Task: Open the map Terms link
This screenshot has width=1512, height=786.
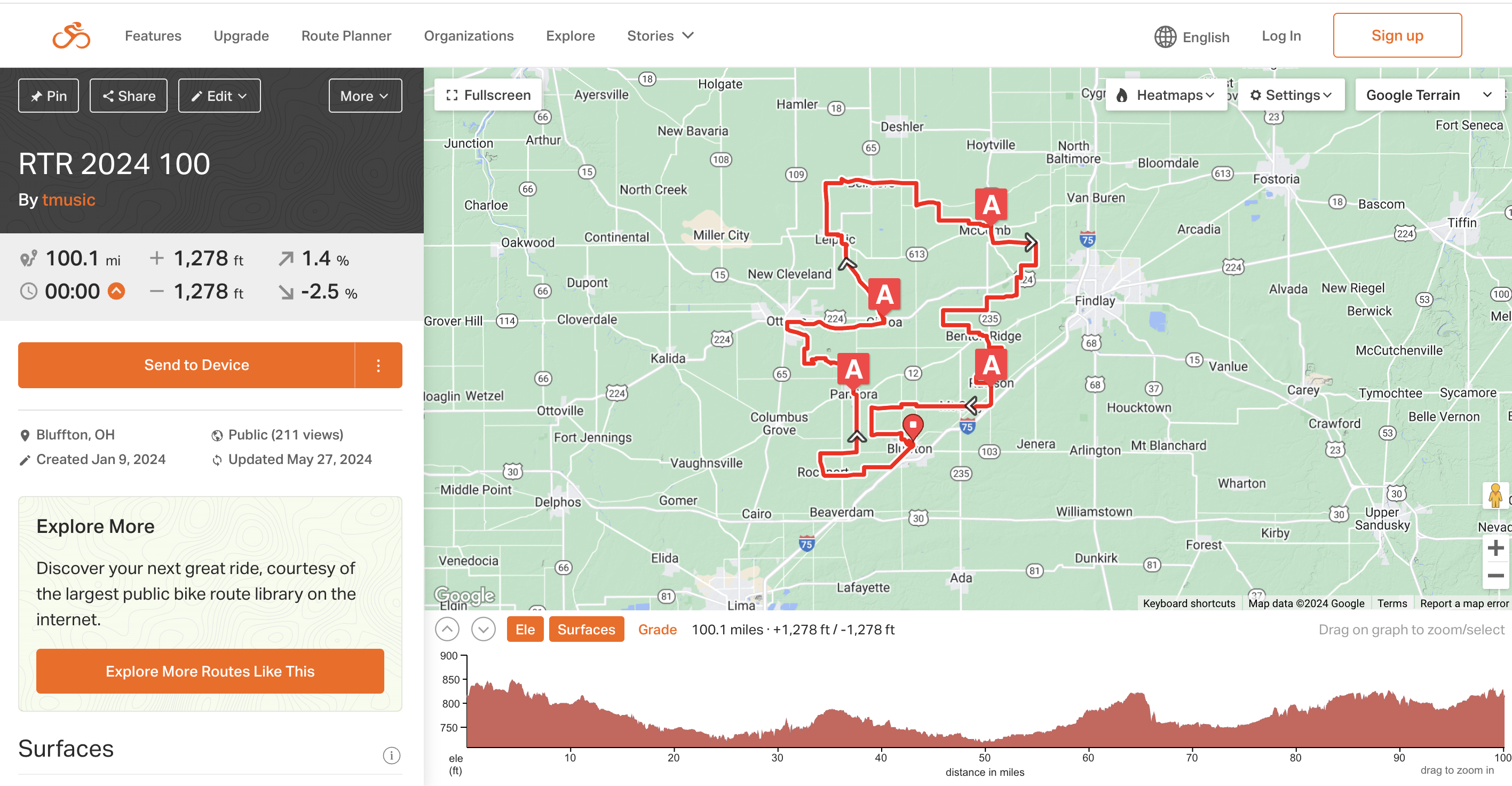Action: click(x=1392, y=603)
